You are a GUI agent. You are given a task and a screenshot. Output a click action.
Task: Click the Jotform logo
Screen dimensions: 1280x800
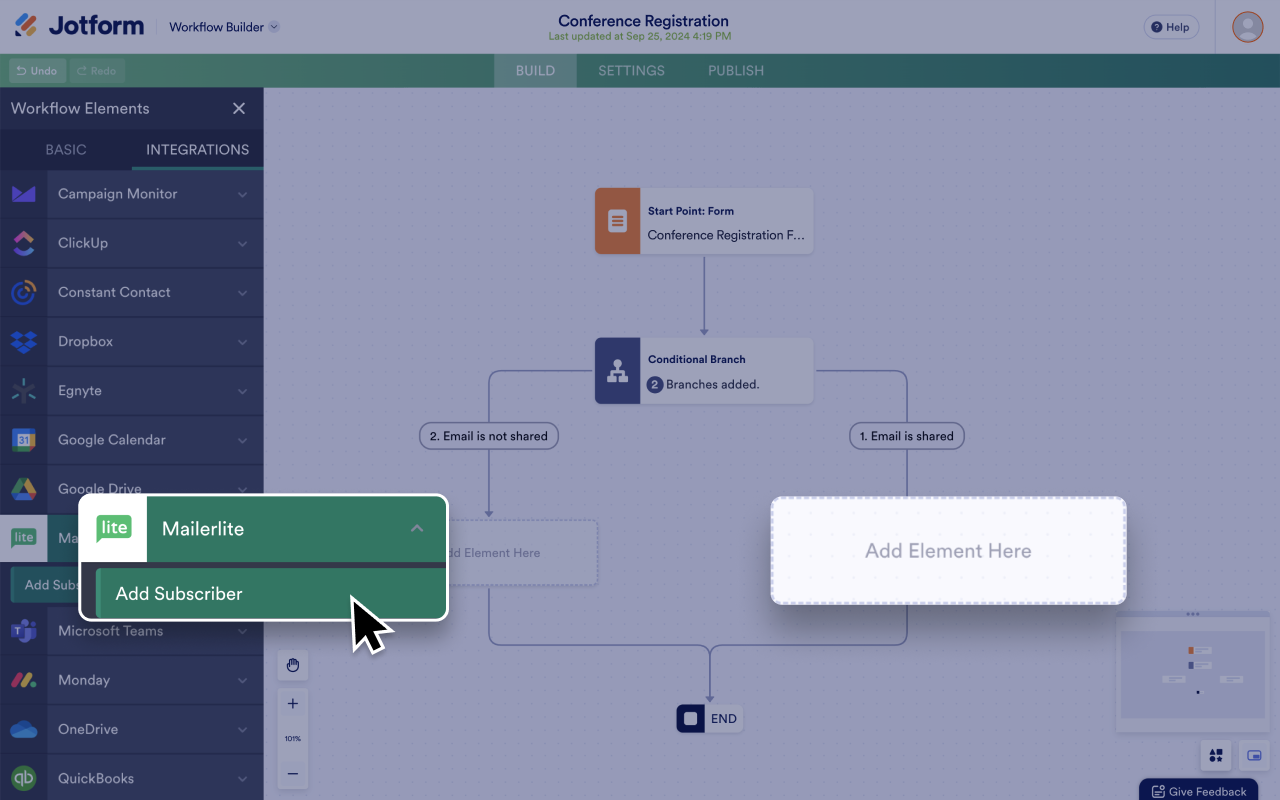(x=79, y=26)
